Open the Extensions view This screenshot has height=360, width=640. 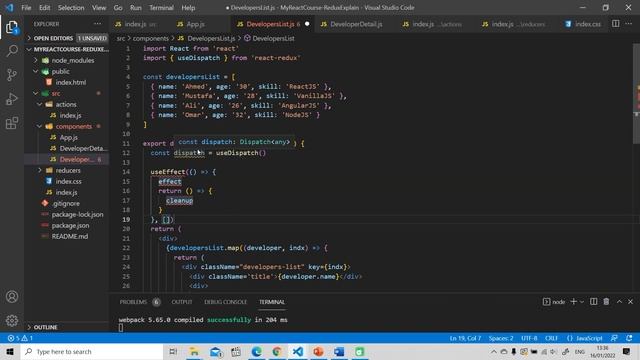tap(12, 123)
